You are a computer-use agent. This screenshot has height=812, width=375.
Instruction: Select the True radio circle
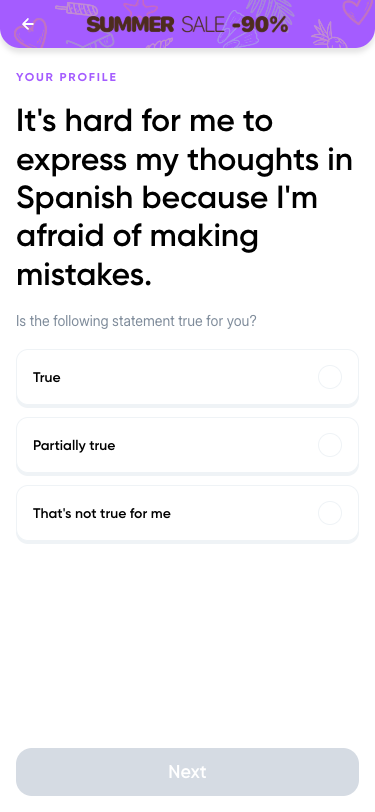[x=330, y=377]
